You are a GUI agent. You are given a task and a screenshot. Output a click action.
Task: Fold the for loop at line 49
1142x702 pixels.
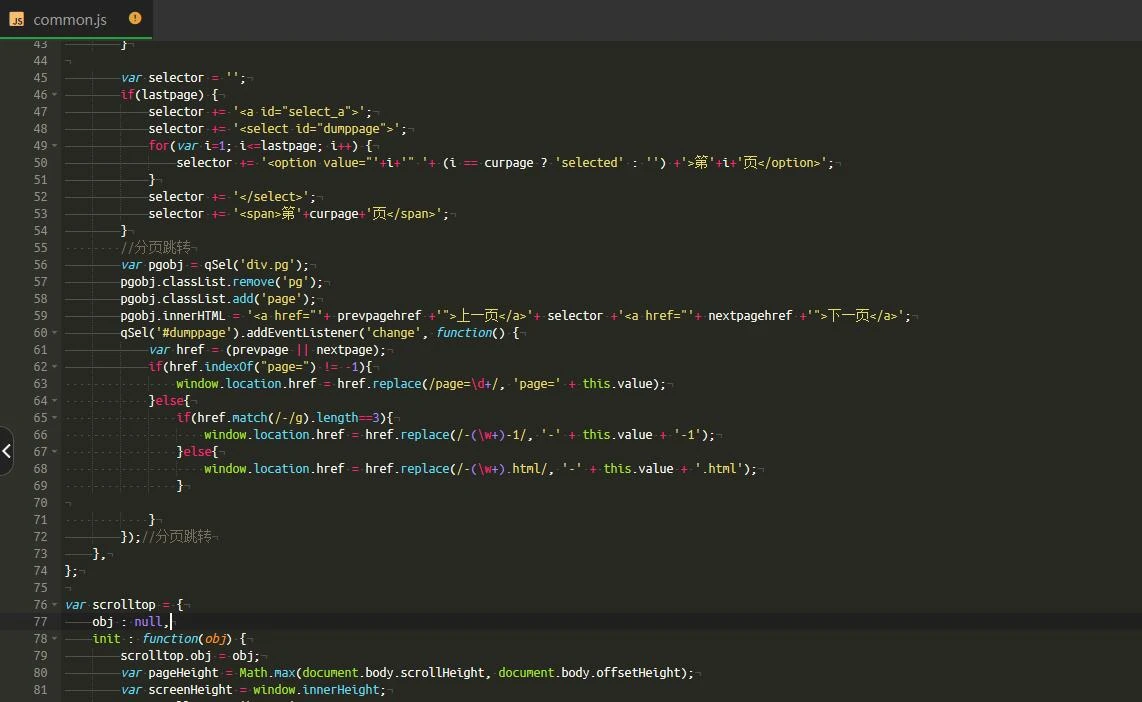(55, 146)
